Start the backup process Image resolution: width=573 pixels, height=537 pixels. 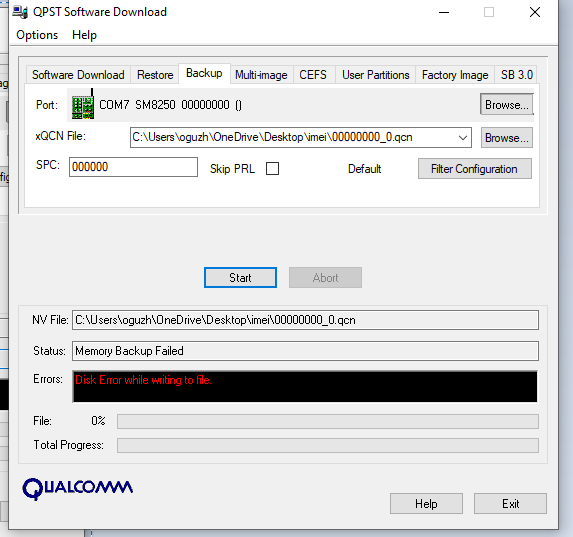click(240, 278)
